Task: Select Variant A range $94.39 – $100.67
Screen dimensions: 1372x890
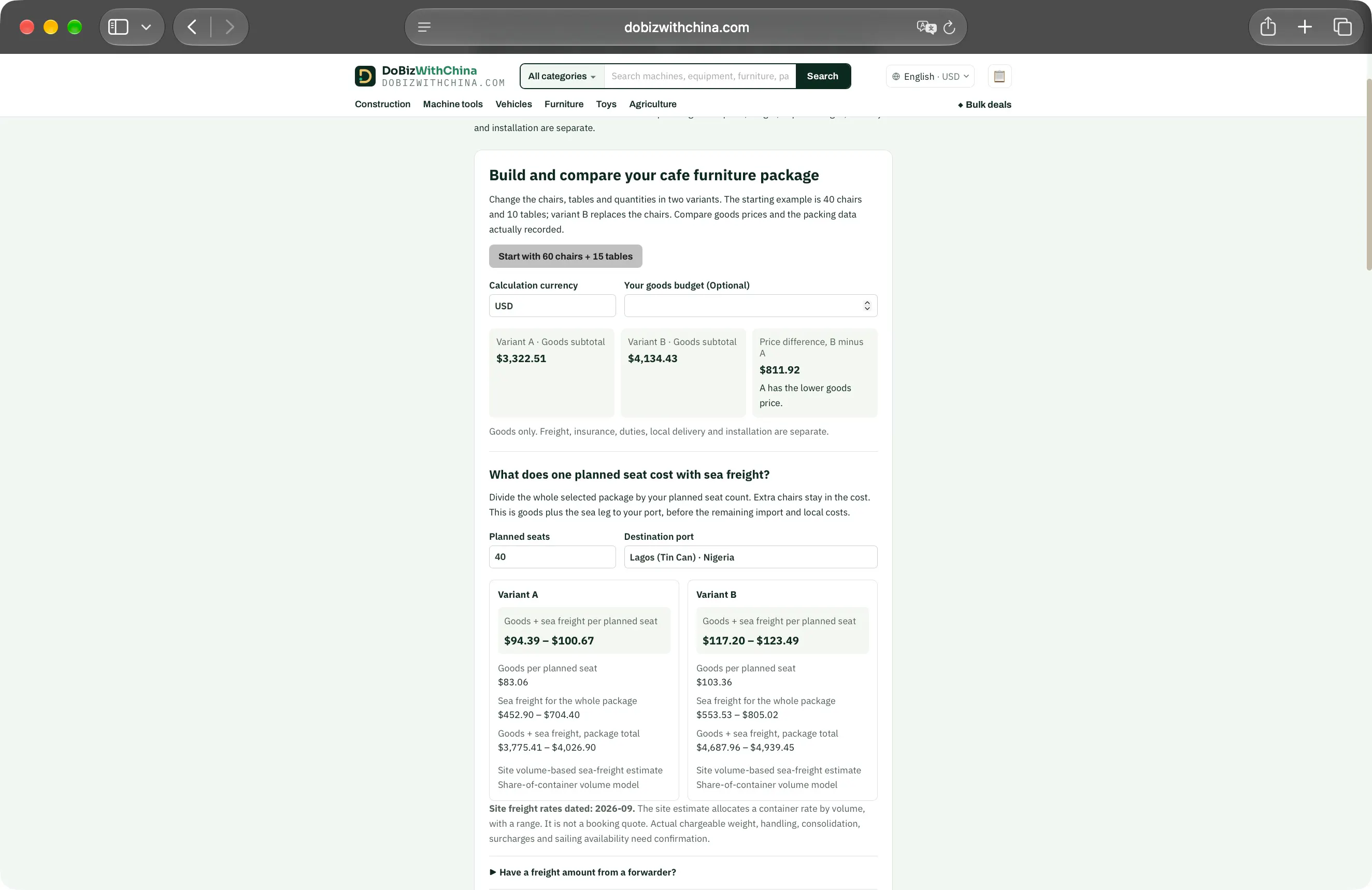Action: pyautogui.click(x=549, y=640)
